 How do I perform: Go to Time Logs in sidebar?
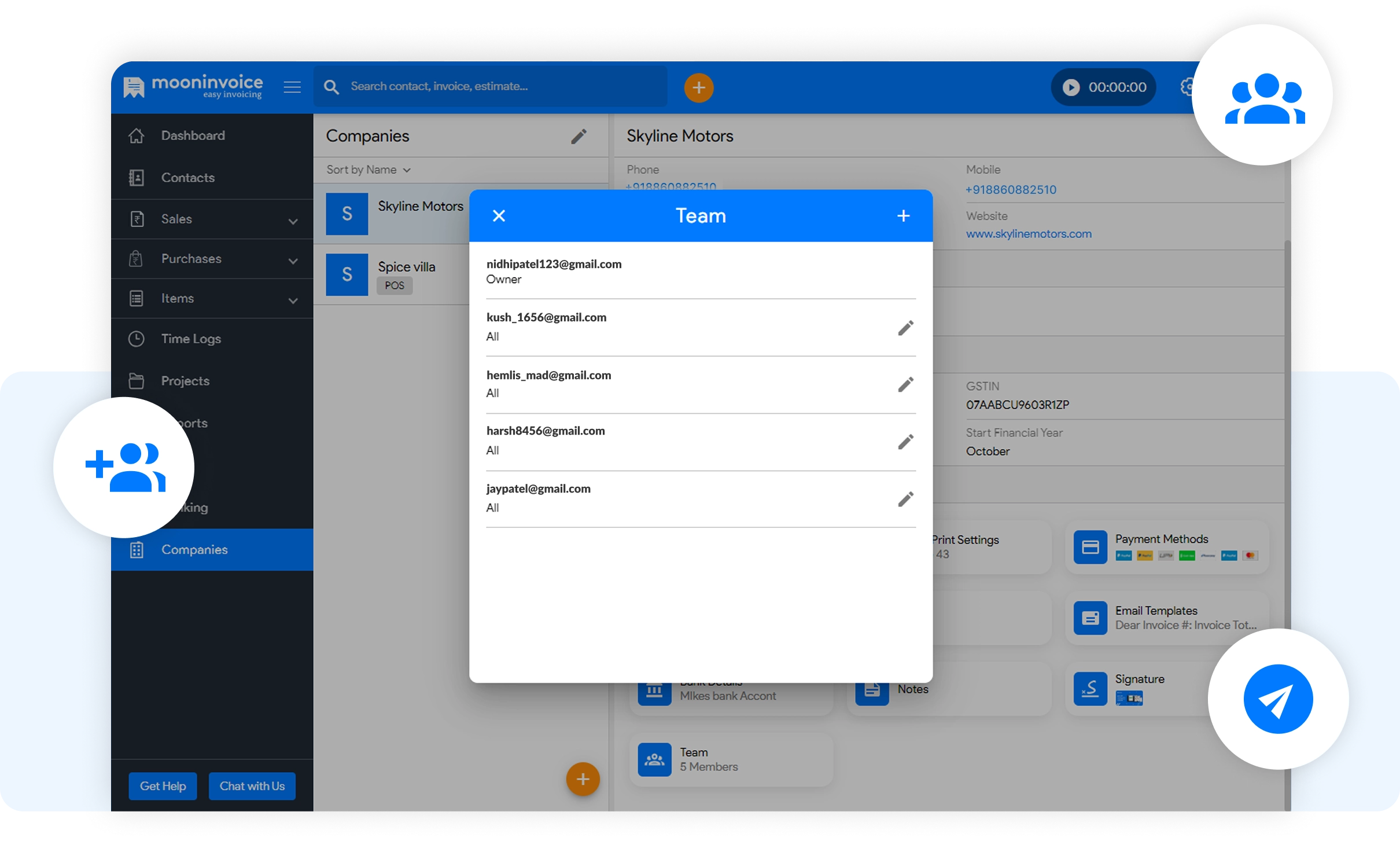[191, 339]
